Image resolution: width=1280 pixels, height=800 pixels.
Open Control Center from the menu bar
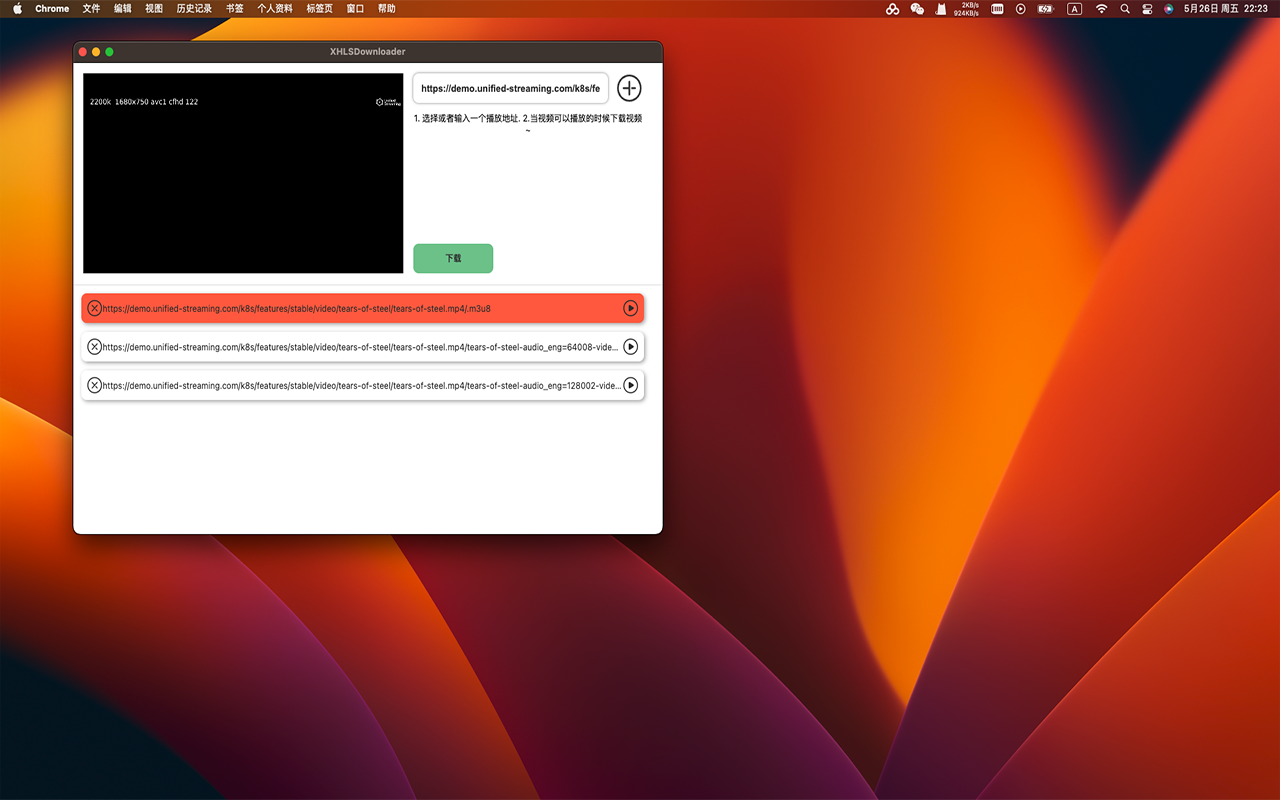click(1147, 8)
